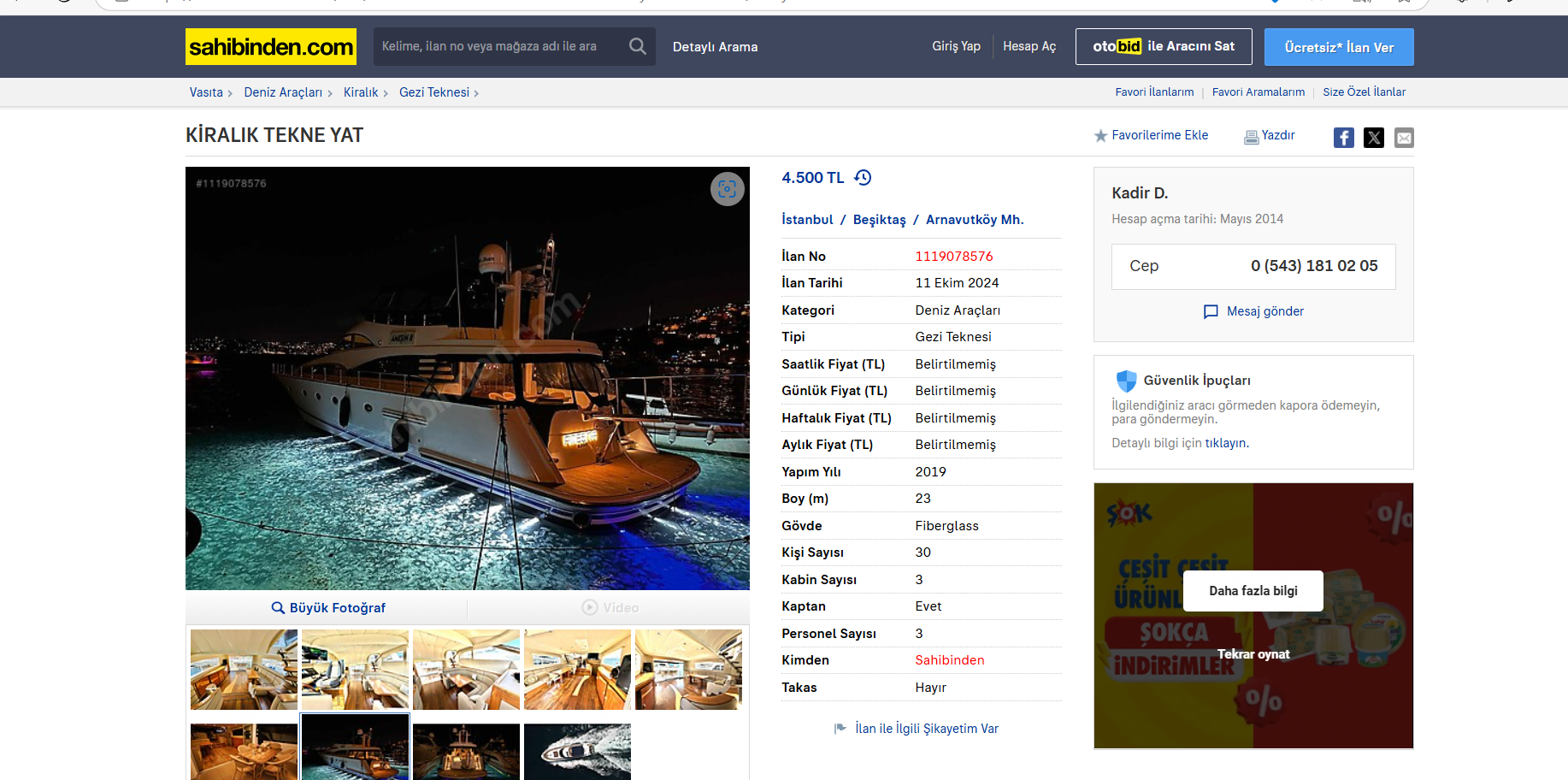The image size is (1568, 780).
Task: Open Detaylı Arama advanced search
Action: [x=715, y=47]
